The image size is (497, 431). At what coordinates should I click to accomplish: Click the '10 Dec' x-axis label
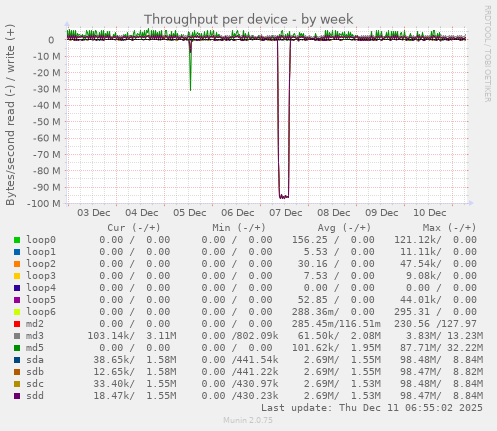[x=430, y=213]
